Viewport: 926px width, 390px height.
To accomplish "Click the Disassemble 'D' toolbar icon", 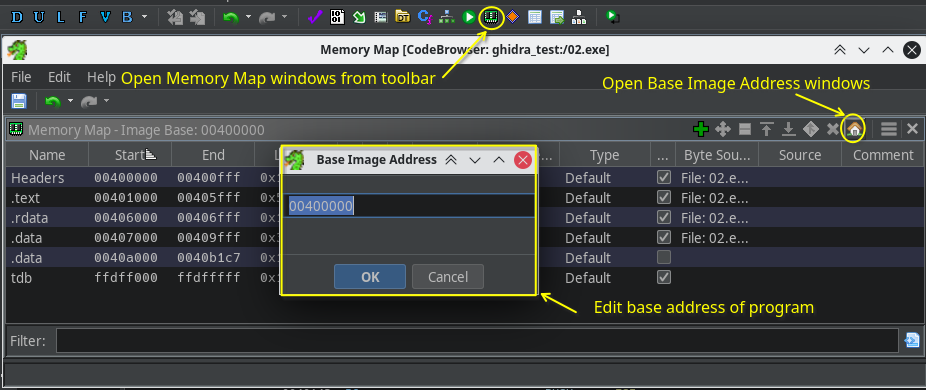I will point(17,17).
